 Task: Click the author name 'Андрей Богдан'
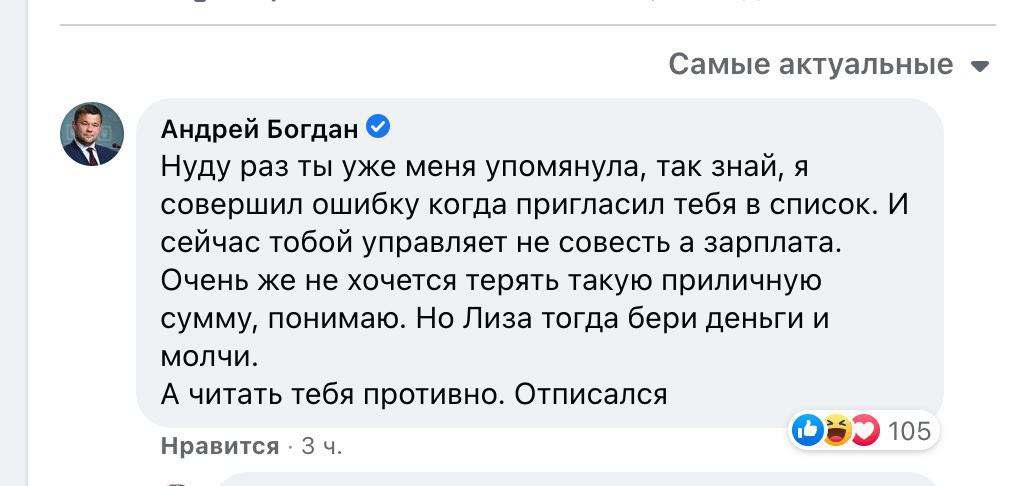259,129
